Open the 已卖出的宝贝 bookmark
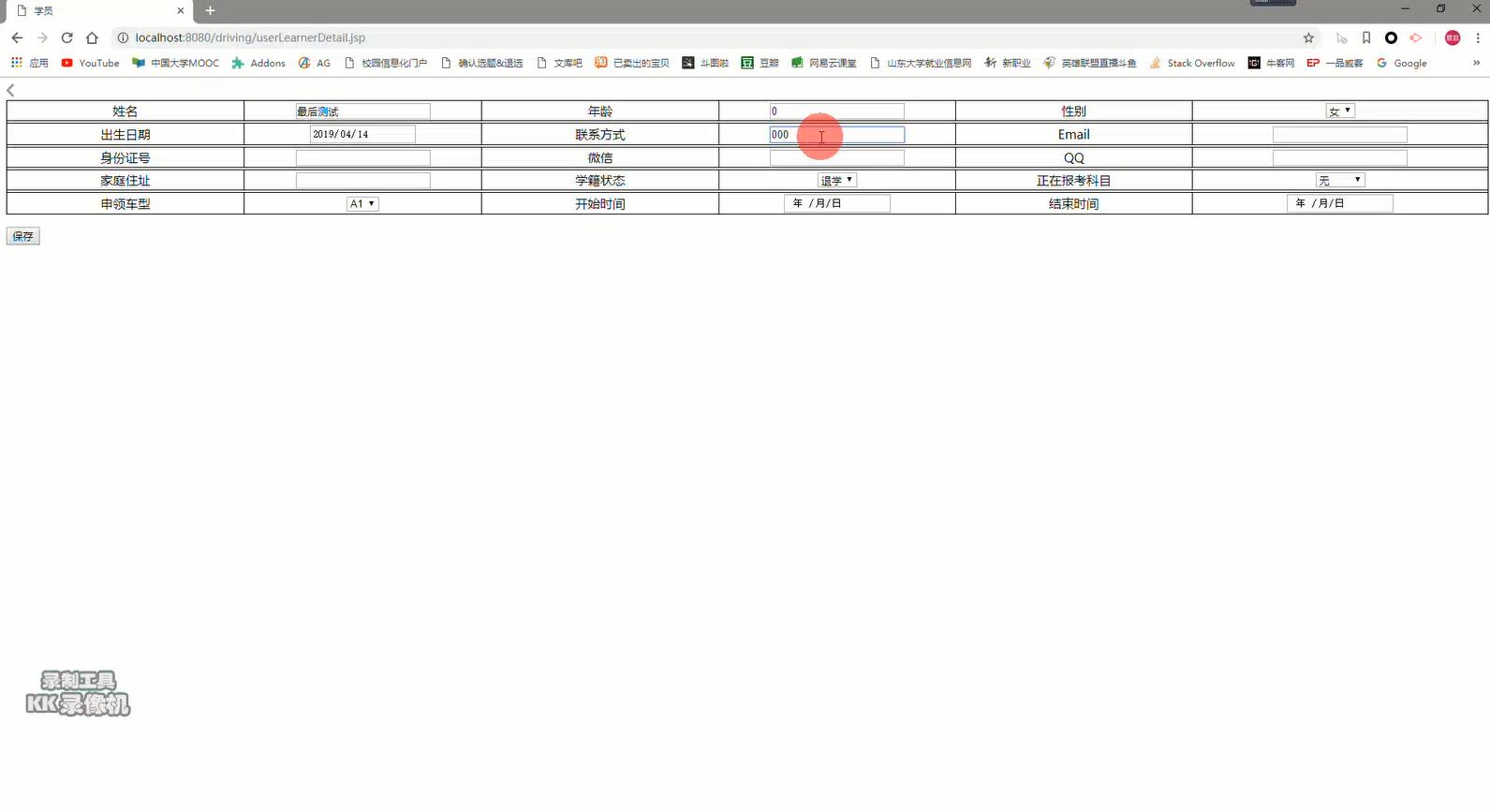 (x=632, y=63)
